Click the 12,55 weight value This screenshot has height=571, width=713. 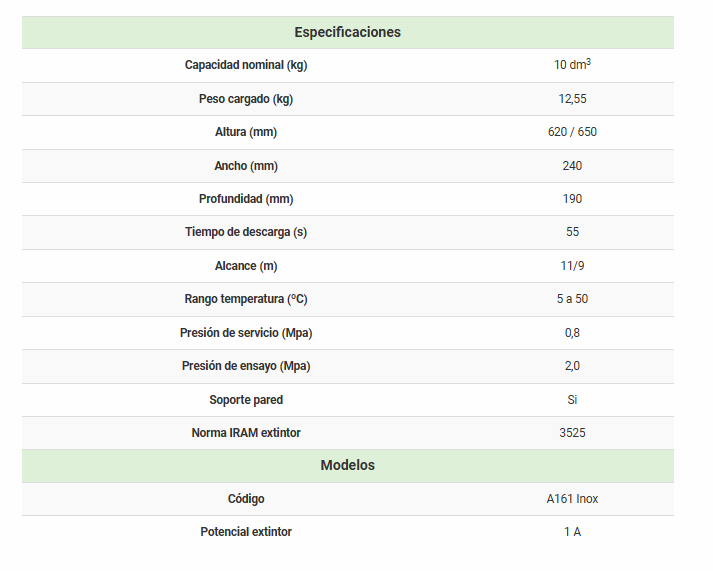point(572,99)
